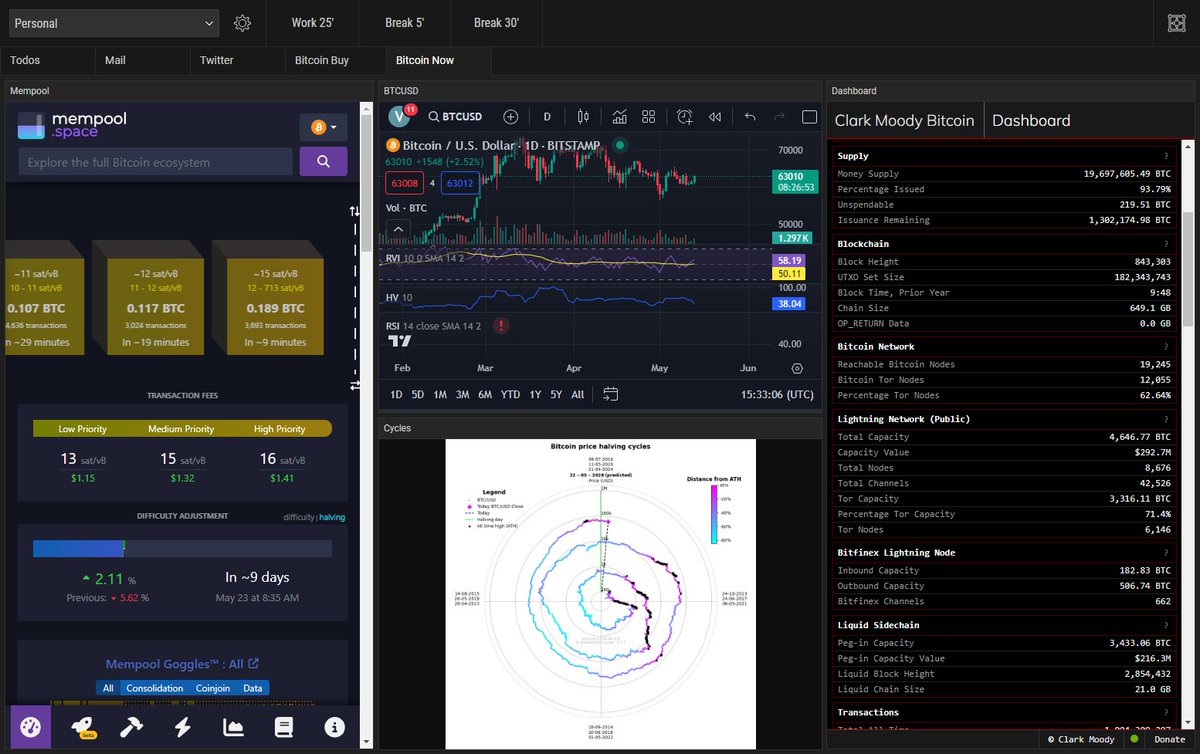The width and height of the screenshot is (1200, 754).
Task: Click the Donate link at bottom
Action: tap(1170, 739)
